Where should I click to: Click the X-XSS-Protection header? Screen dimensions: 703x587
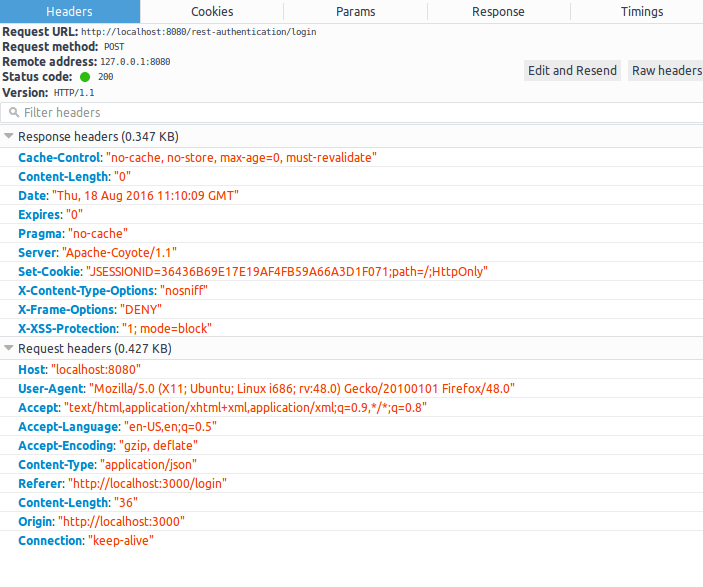click(352, 328)
